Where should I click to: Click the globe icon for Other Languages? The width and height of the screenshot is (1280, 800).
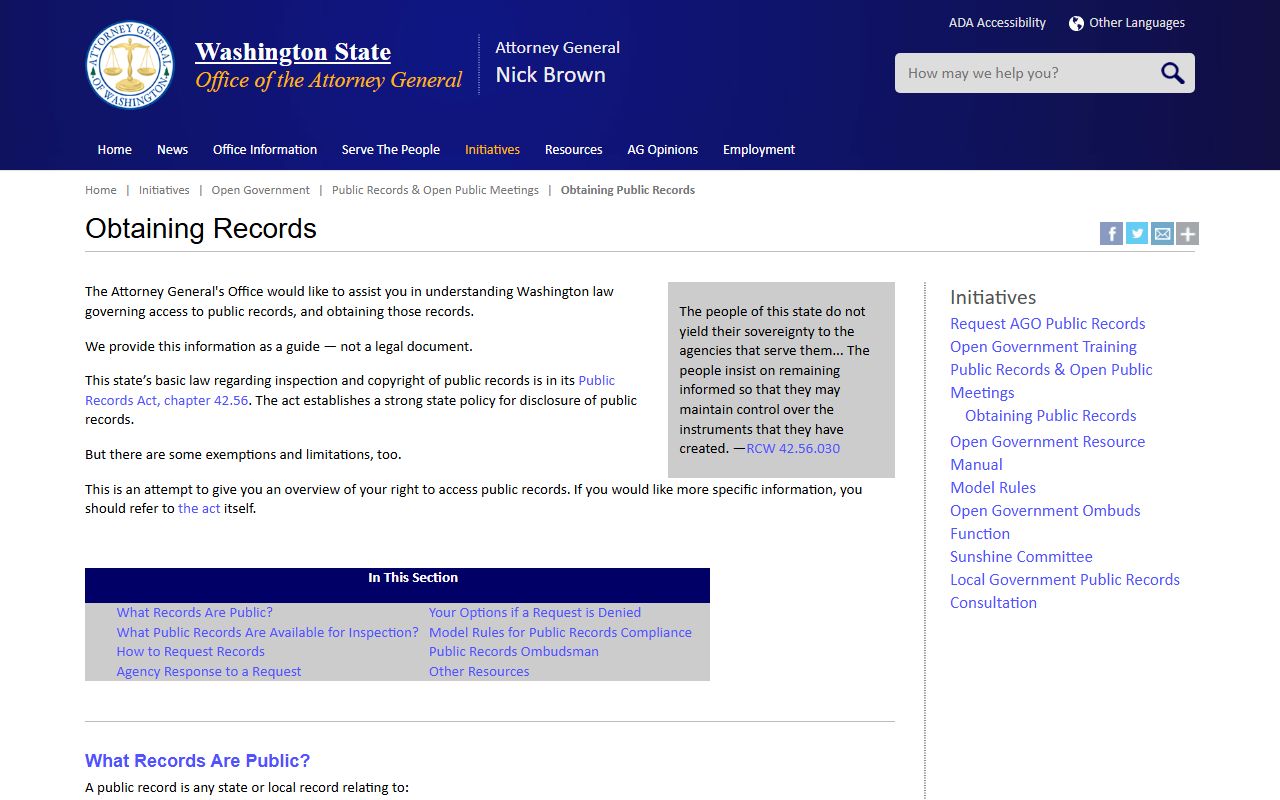[1076, 23]
